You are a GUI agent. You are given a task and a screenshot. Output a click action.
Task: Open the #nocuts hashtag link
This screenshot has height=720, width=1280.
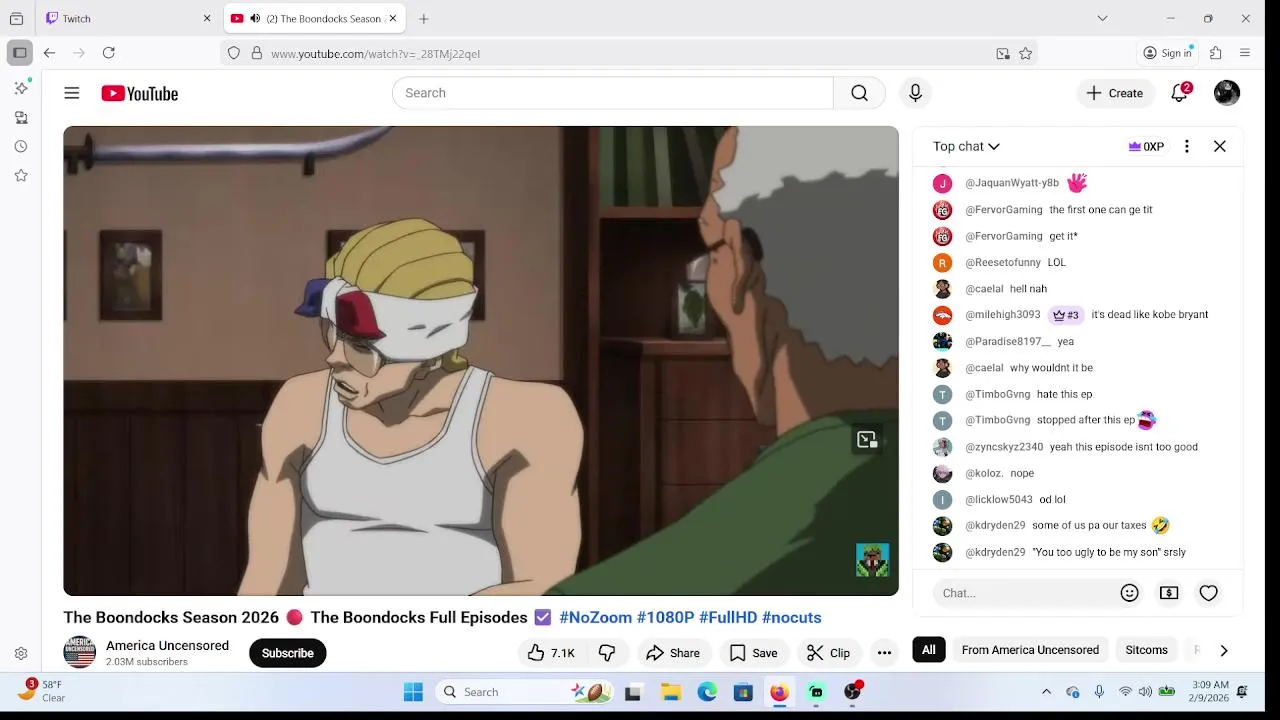coord(792,617)
